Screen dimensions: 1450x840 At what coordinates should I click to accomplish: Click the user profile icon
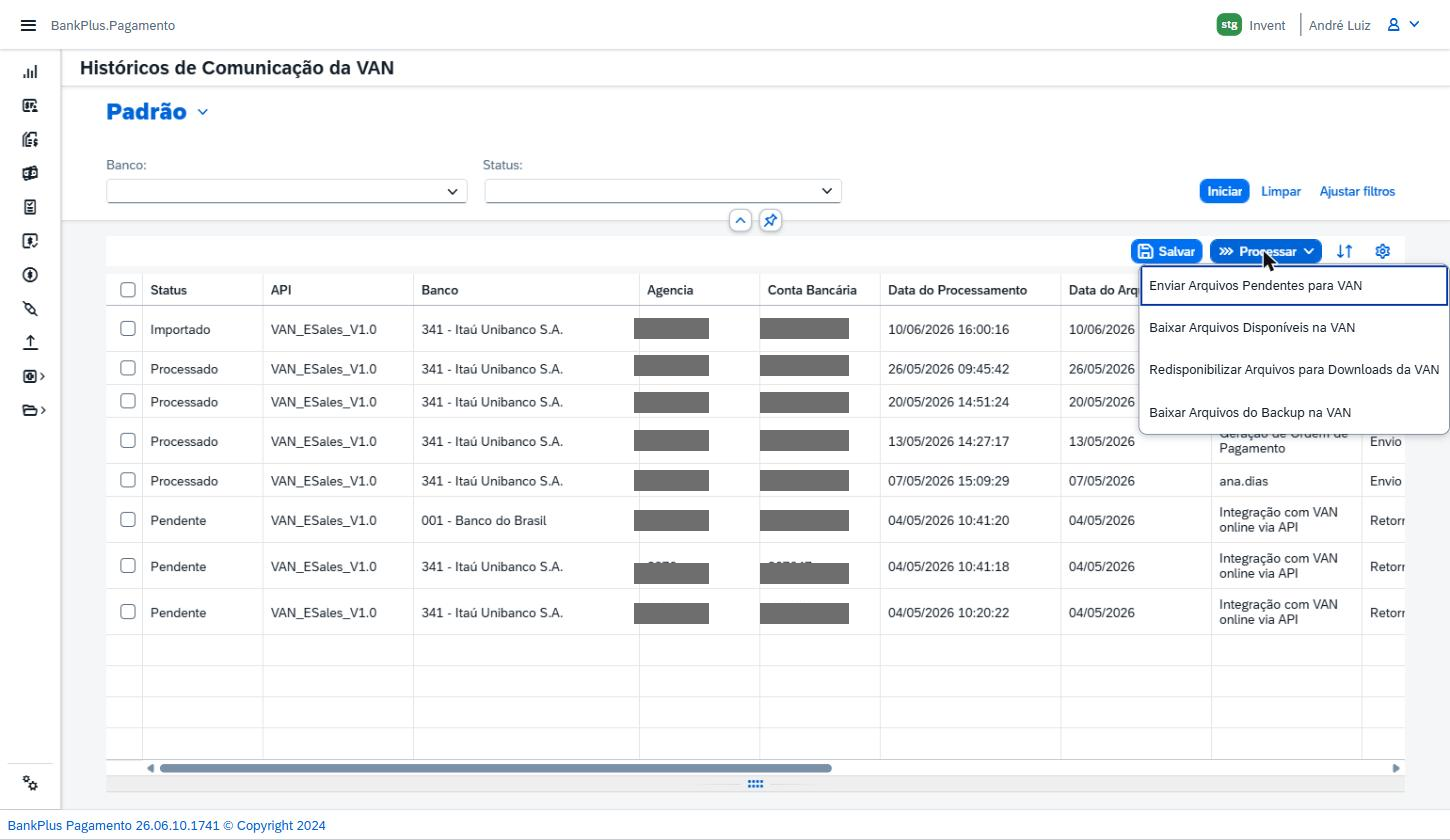click(1393, 25)
